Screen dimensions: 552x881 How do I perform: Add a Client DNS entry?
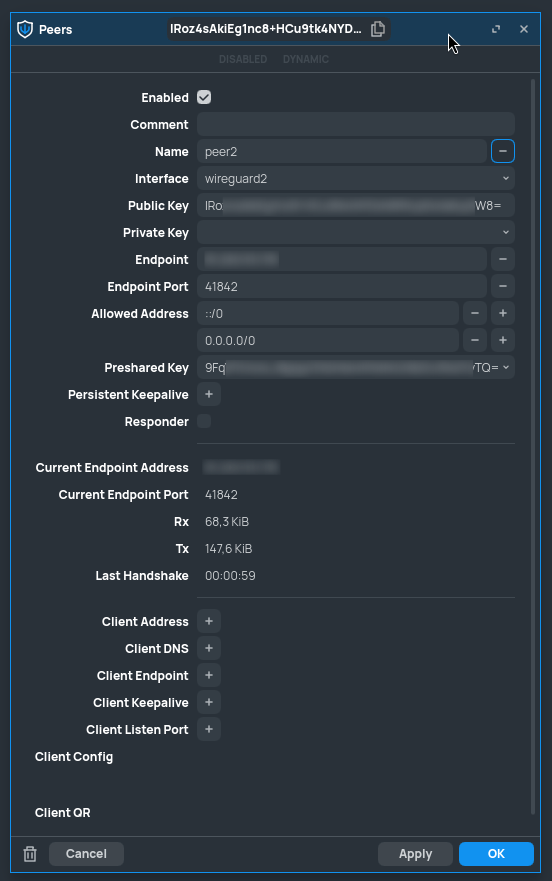209,648
